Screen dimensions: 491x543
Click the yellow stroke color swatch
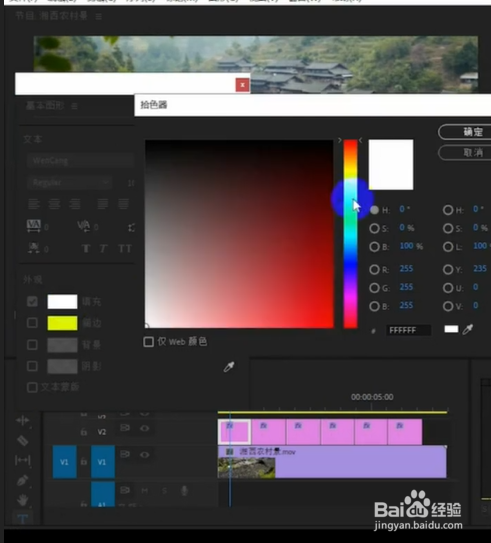pos(62,323)
